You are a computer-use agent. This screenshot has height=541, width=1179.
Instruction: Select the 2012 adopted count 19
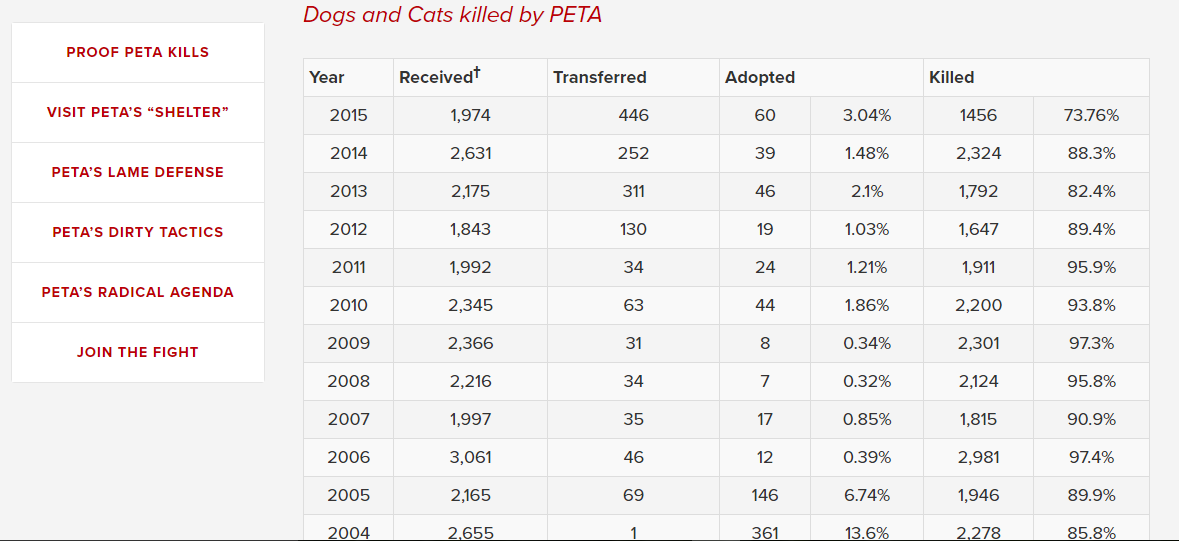765,229
